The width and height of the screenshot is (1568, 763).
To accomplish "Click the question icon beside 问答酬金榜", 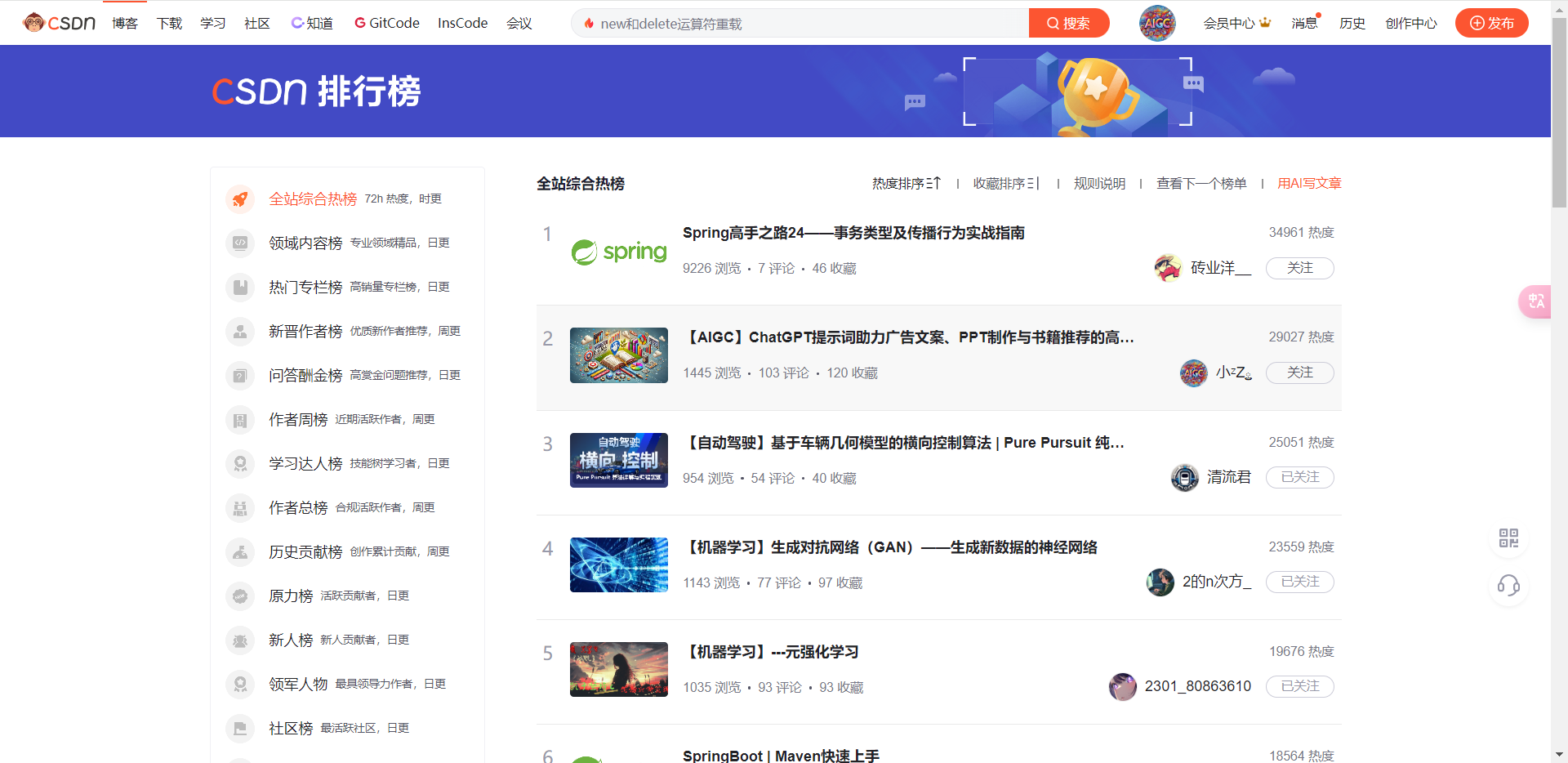I will [x=240, y=375].
